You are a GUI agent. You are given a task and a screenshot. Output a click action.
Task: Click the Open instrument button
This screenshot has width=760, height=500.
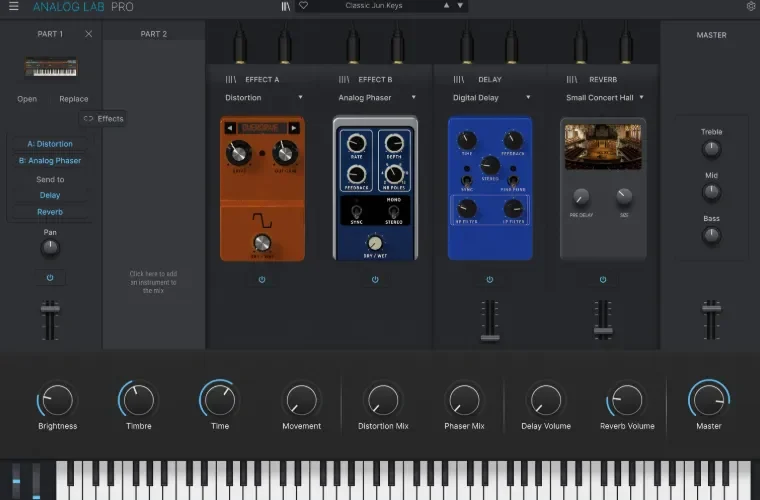click(27, 99)
